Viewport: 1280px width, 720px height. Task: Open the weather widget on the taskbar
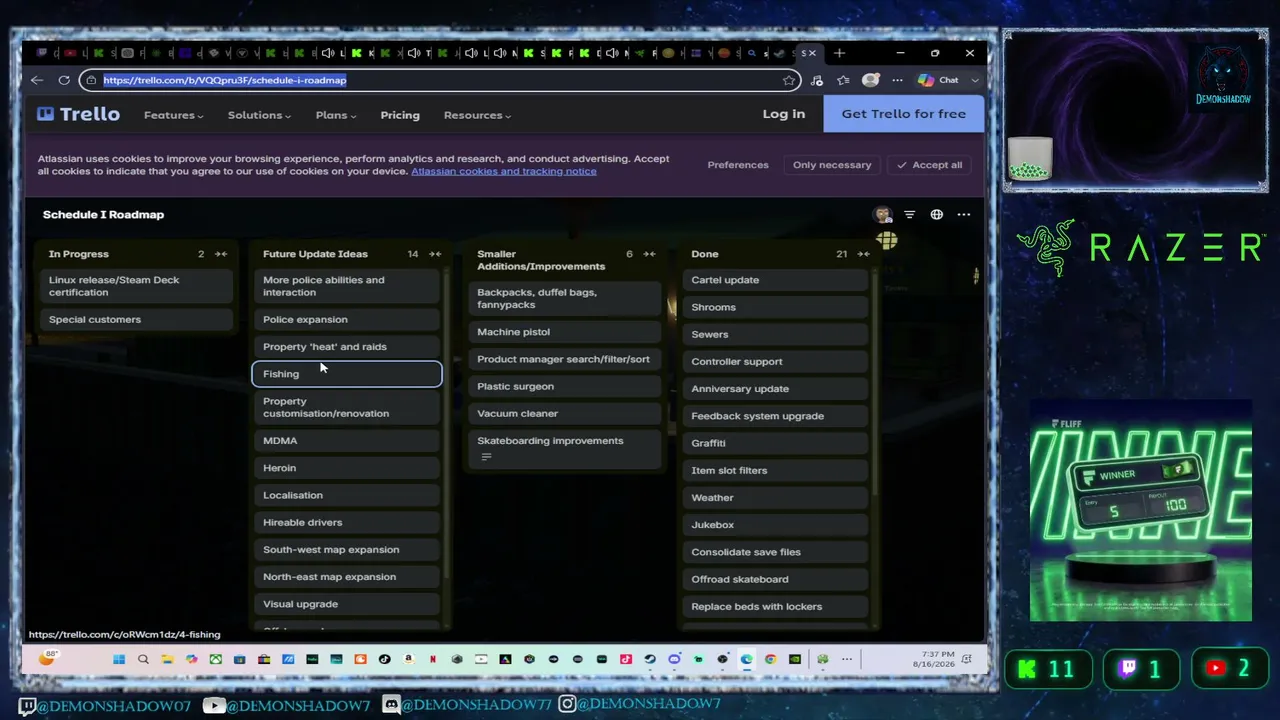(x=47, y=657)
